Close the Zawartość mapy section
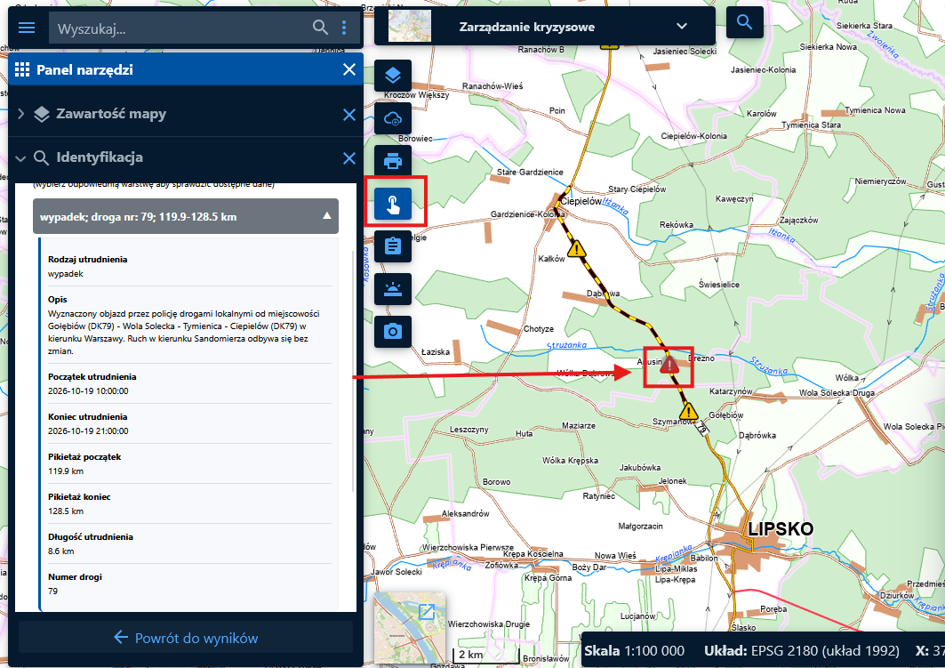This screenshot has width=945, height=668. [x=349, y=115]
